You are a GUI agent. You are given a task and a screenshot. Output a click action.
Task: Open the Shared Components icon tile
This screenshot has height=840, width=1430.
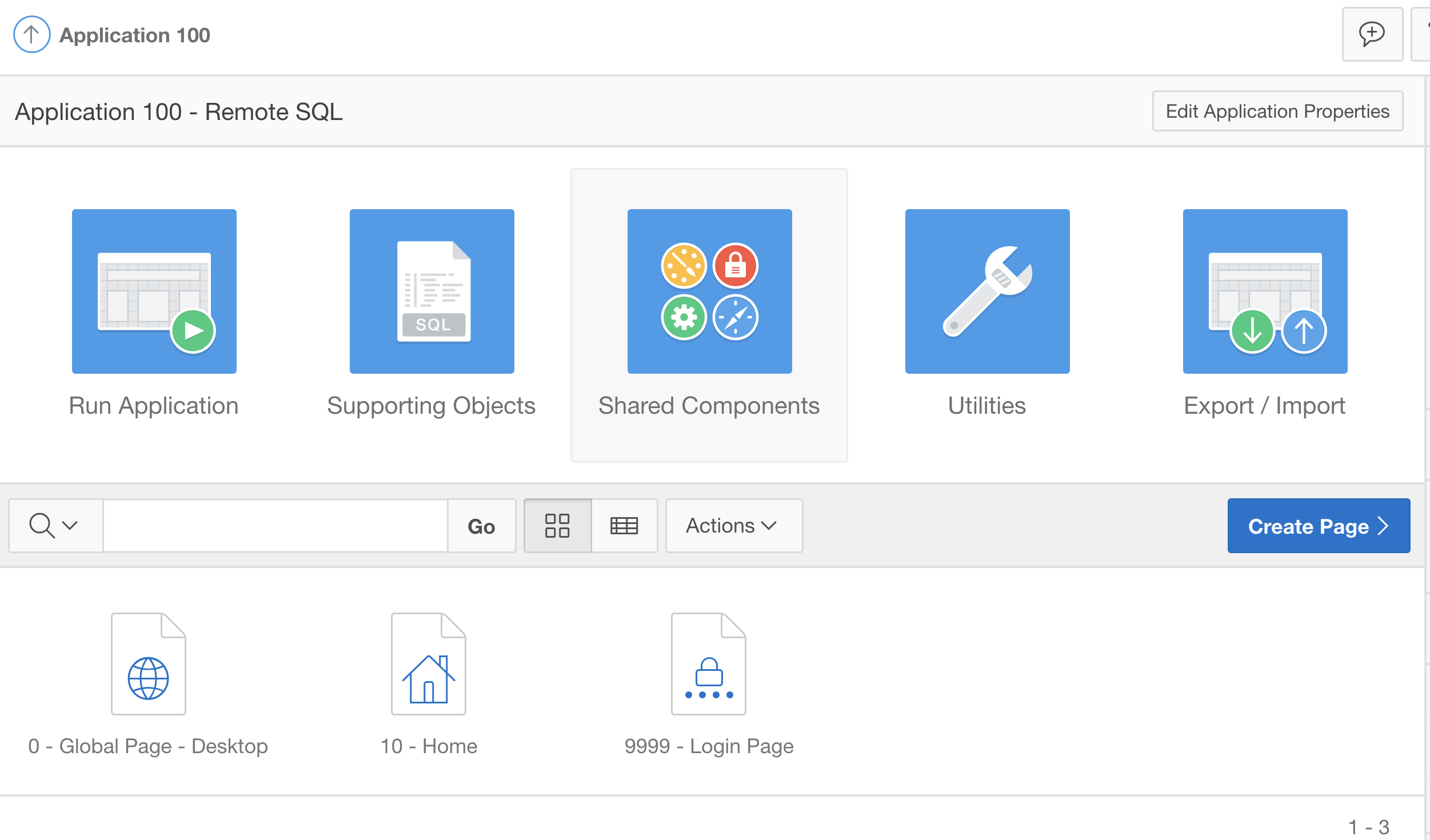coord(709,291)
